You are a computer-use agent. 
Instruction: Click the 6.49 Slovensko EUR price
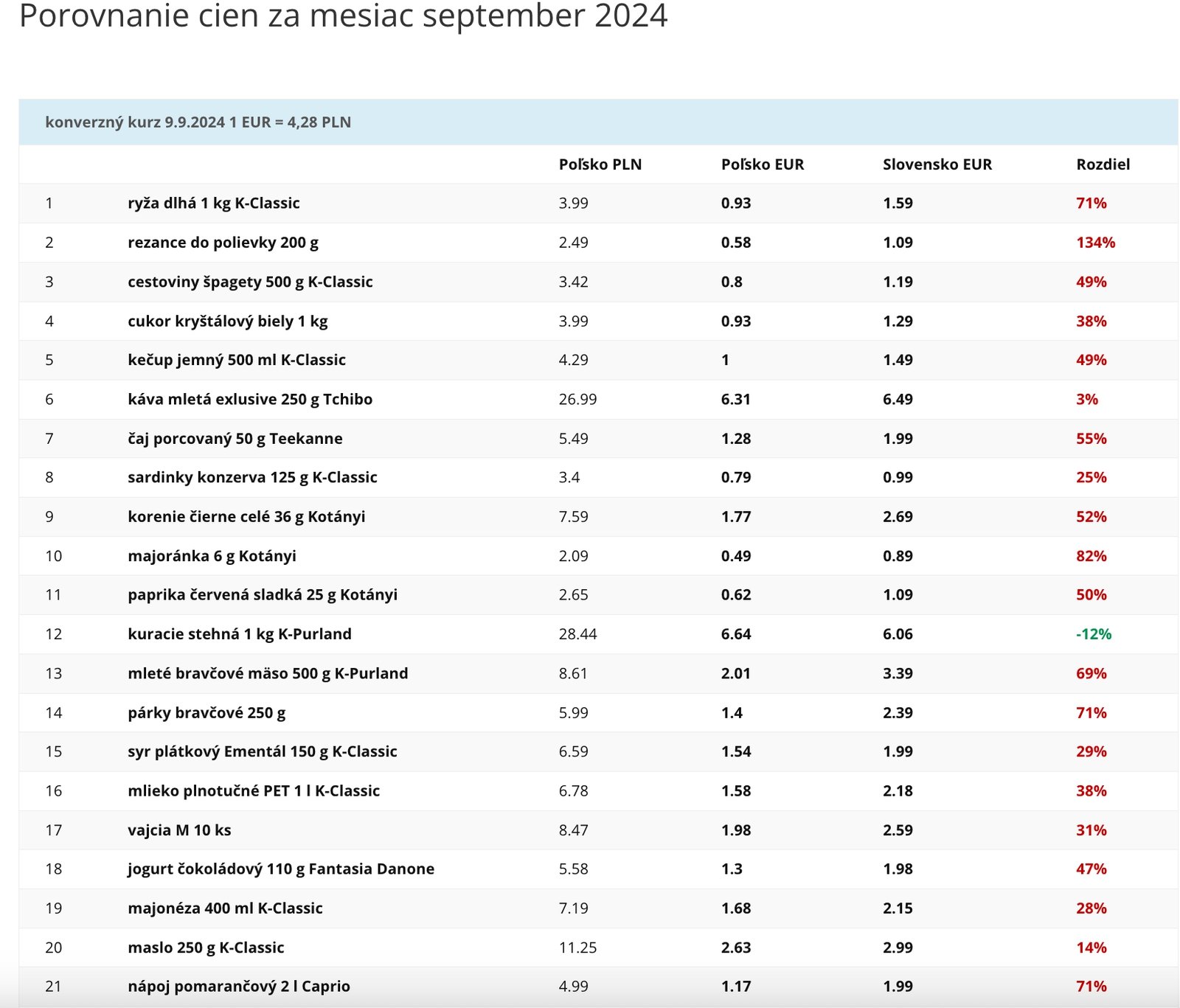click(x=898, y=399)
